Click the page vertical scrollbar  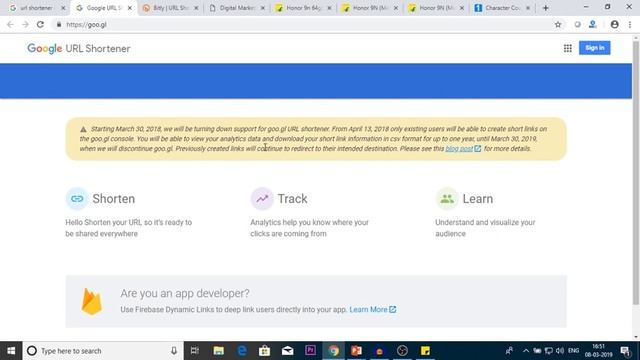636,172
